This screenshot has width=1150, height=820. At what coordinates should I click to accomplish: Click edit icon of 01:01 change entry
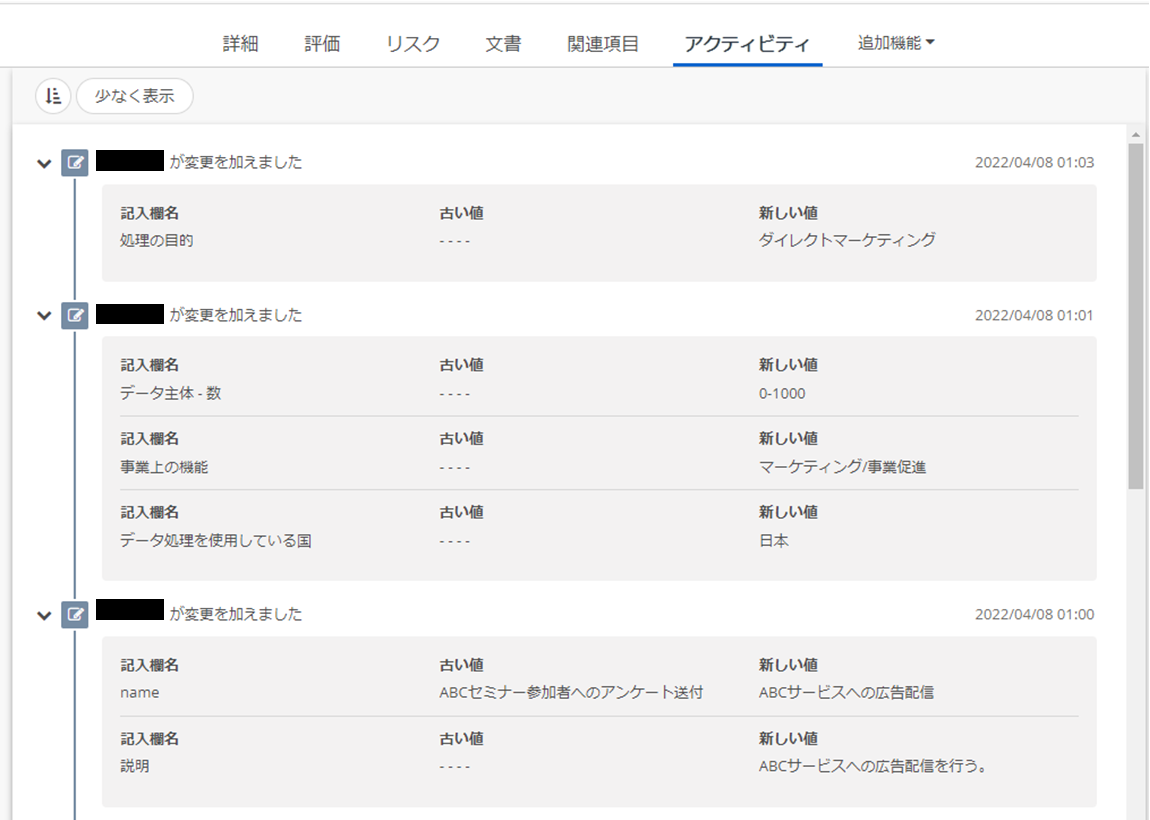click(x=75, y=315)
